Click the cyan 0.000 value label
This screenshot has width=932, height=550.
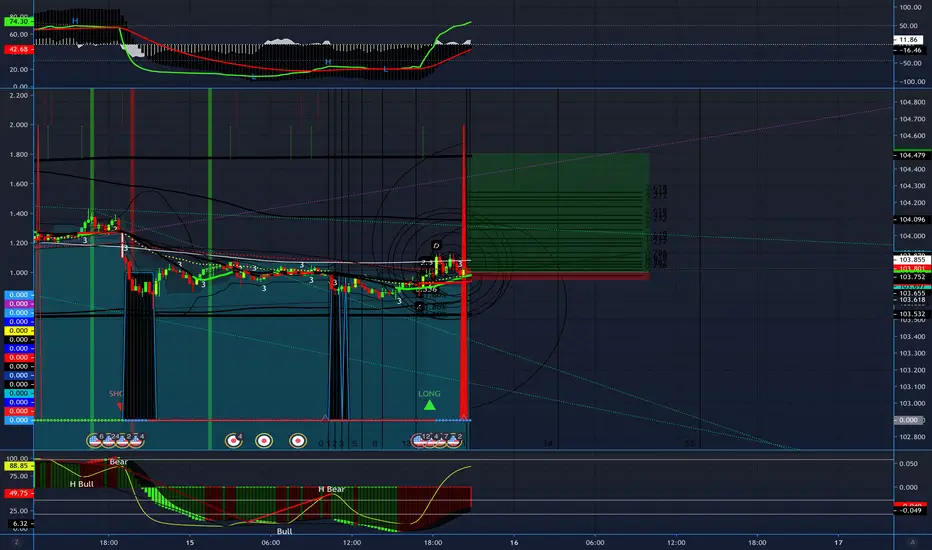click(x=18, y=393)
